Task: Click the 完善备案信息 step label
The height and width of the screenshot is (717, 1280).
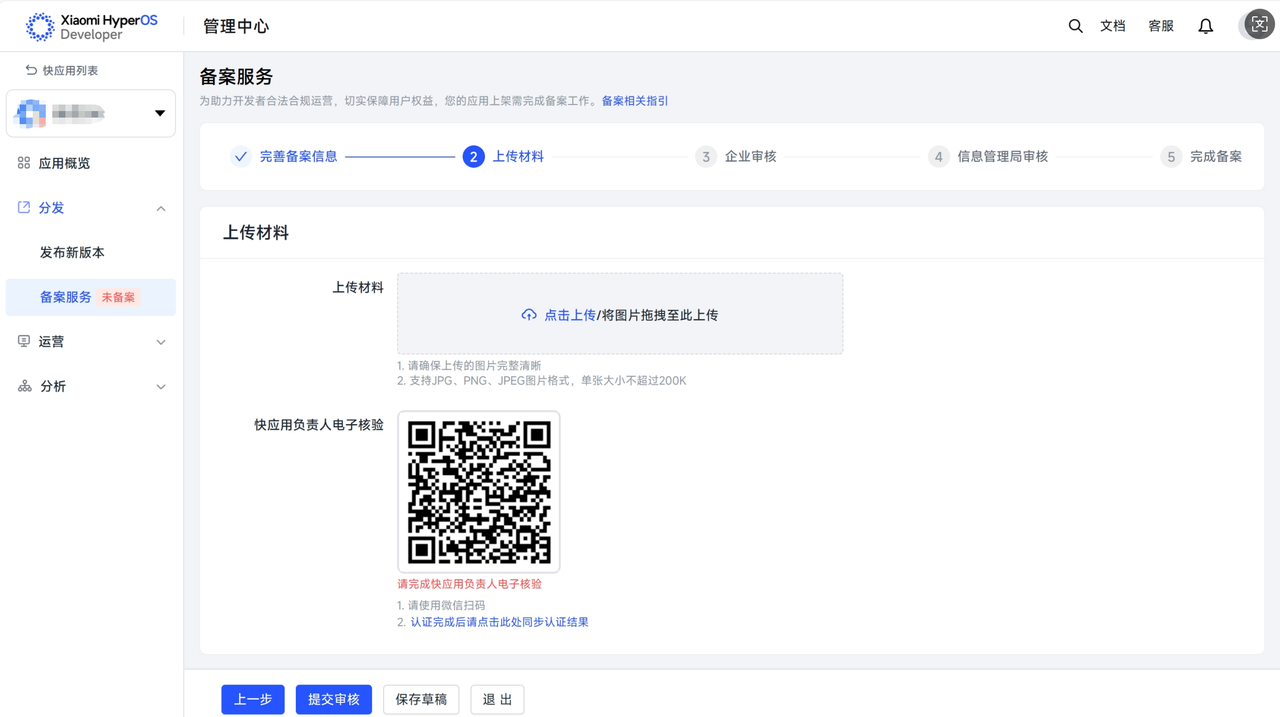Action: (298, 157)
